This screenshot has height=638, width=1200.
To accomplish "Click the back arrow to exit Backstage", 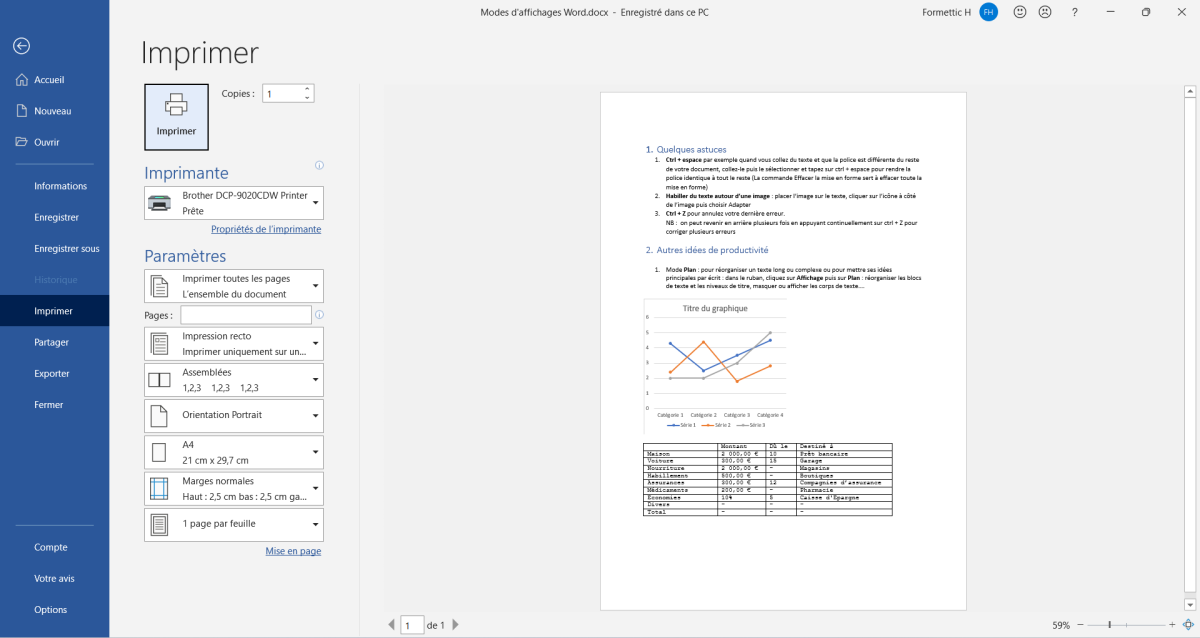I will point(22,46).
